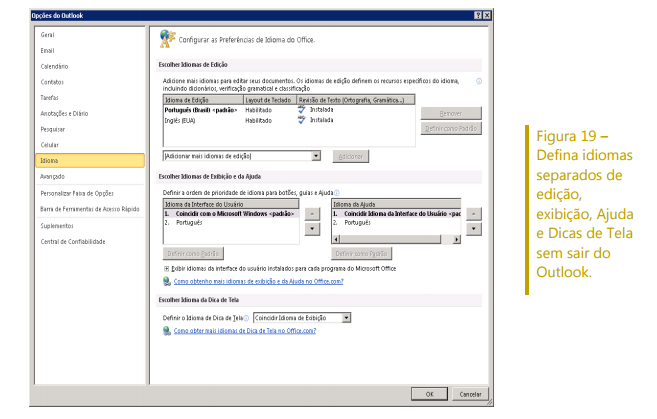Screen dimensions: 657x419
Task: Click proofing check icon for Português (Brasil)
Action: 301,109
